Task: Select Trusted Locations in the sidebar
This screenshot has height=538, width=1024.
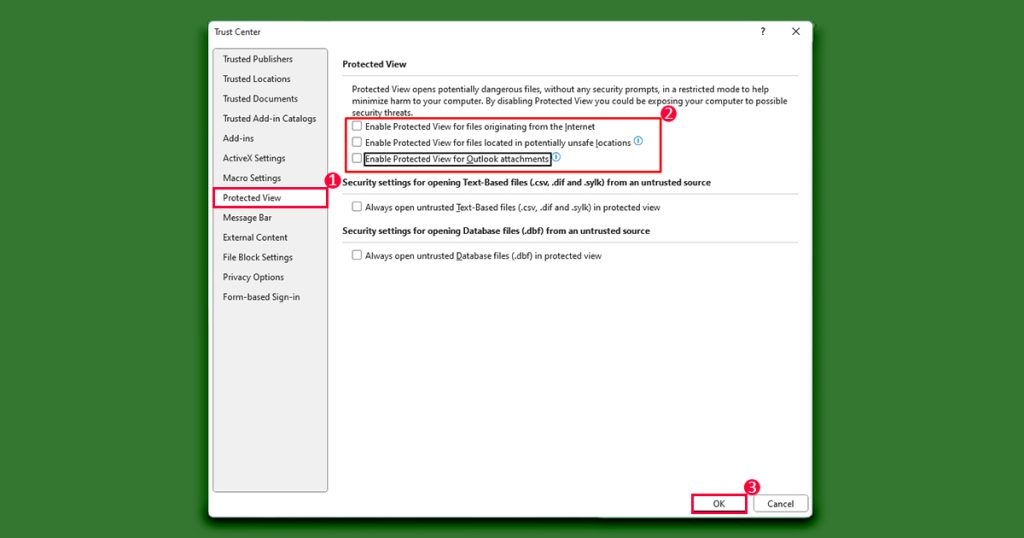Action: click(x=257, y=79)
